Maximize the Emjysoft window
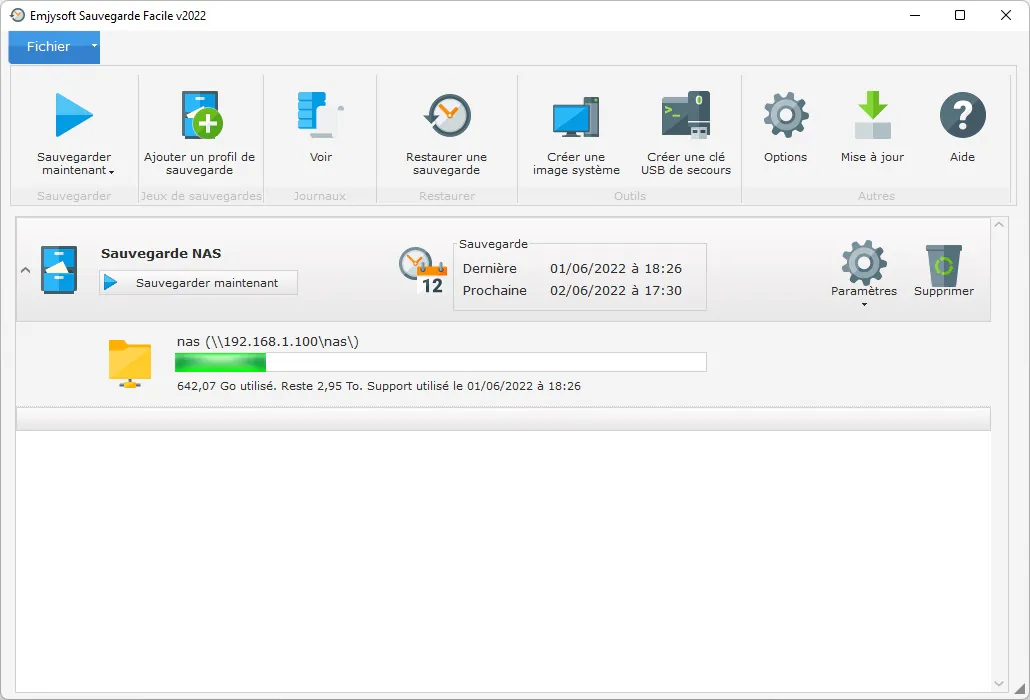Screen dimensions: 1030x700 pos(960,15)
